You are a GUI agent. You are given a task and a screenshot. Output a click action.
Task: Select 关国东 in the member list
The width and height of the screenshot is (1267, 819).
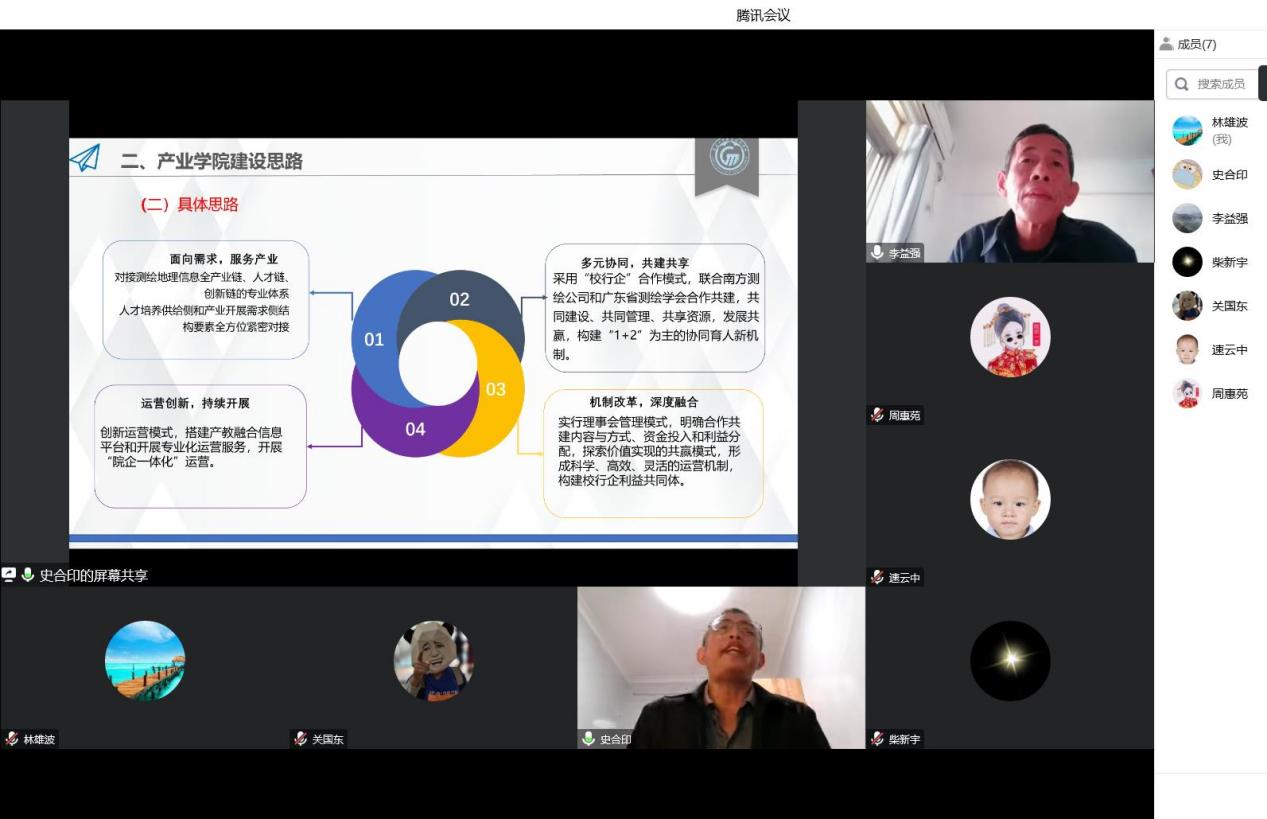point(1229,306)
